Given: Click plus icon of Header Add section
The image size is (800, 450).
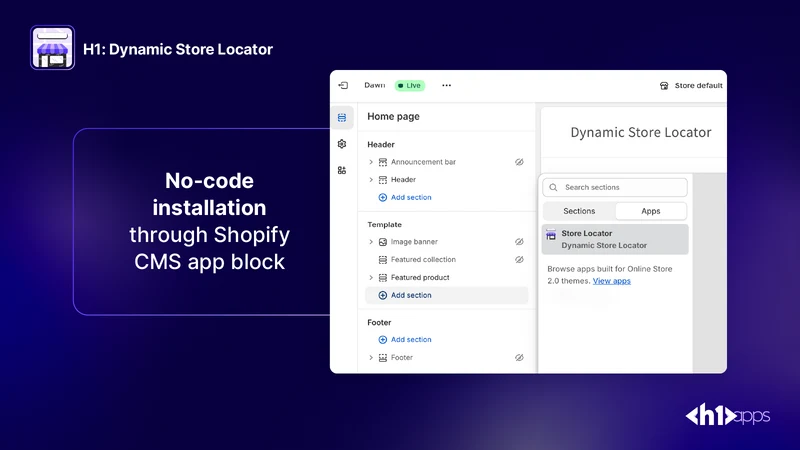Looking at the screenshot, I should coord(383,197).
